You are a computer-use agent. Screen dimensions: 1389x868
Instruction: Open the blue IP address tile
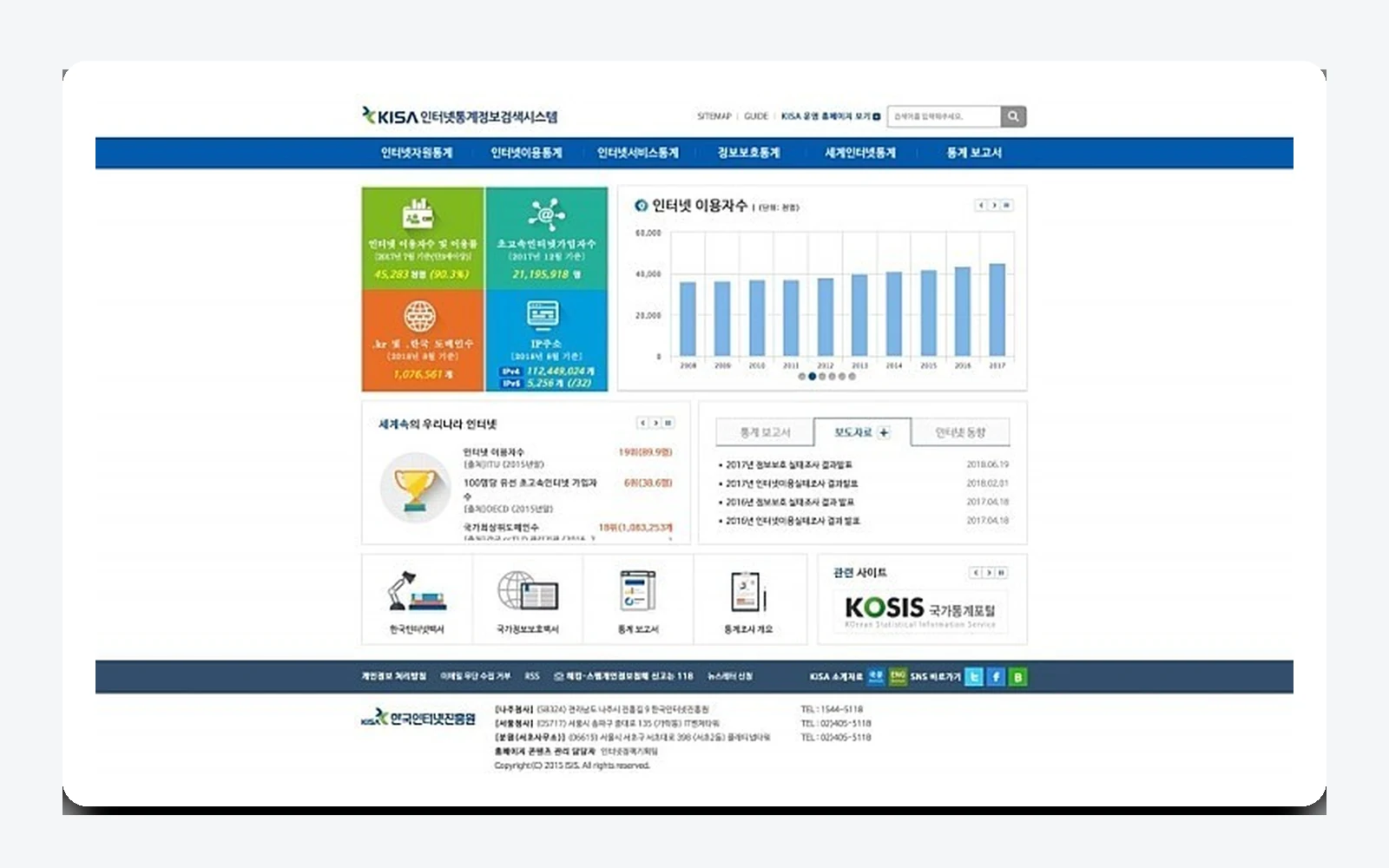[546, 340]
